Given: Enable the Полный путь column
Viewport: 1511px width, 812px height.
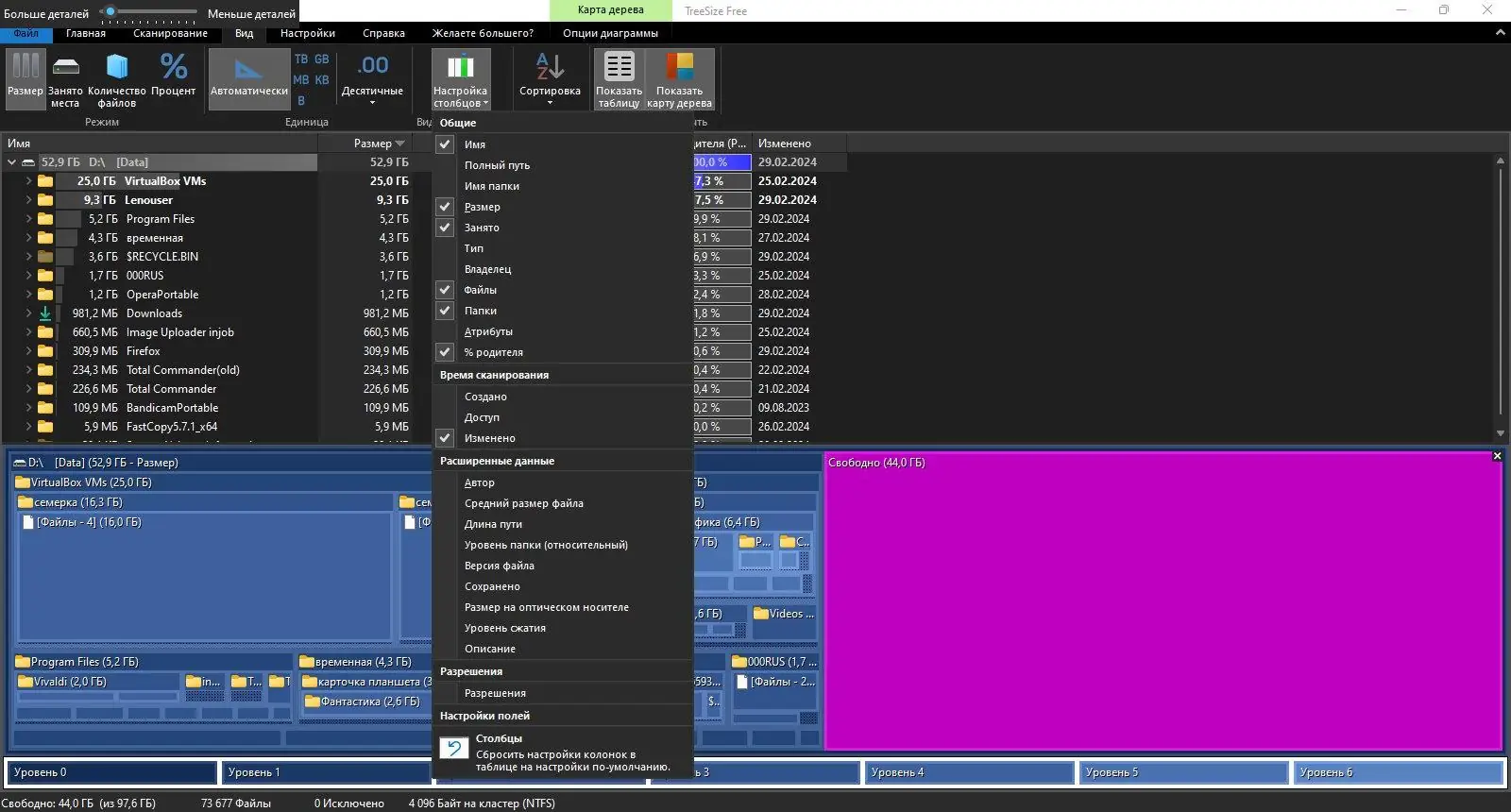Looking at the screenshot, I should [x=563, y=165].
